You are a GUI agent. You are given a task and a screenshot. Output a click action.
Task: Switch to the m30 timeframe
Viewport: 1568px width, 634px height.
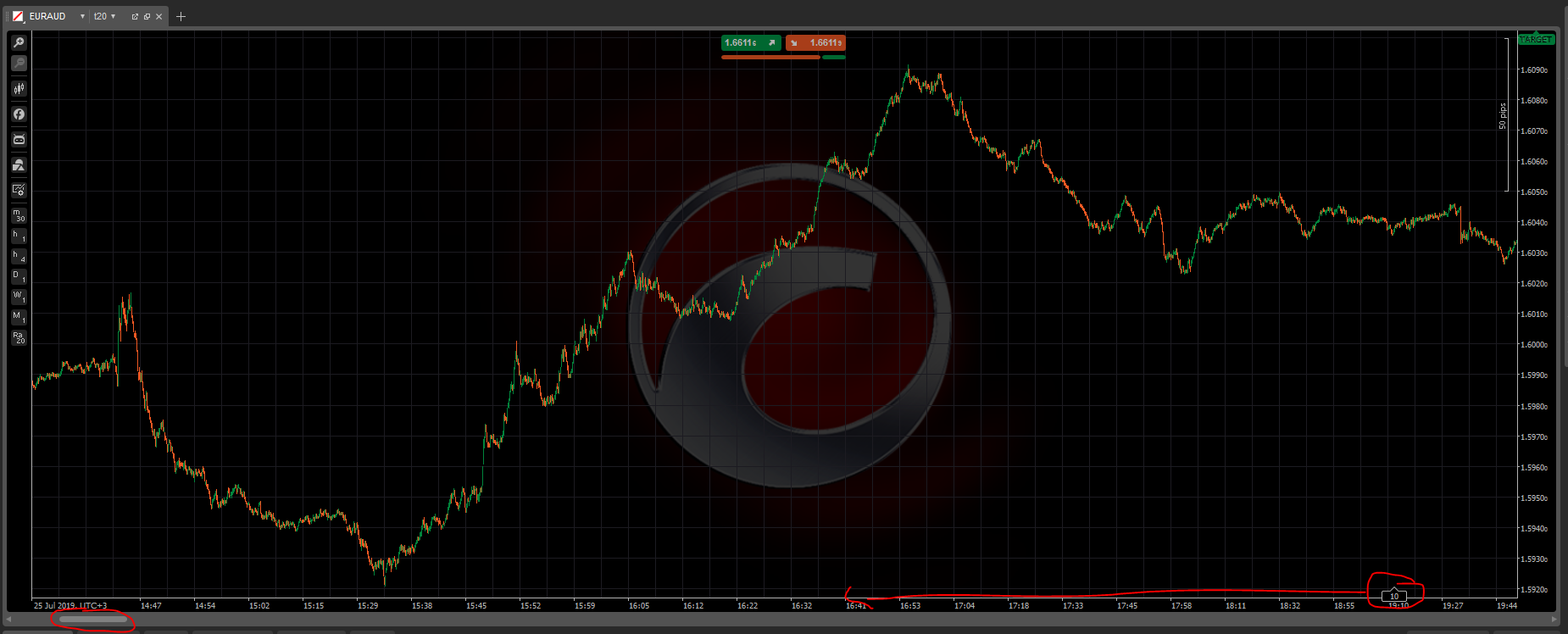(19, 215)
